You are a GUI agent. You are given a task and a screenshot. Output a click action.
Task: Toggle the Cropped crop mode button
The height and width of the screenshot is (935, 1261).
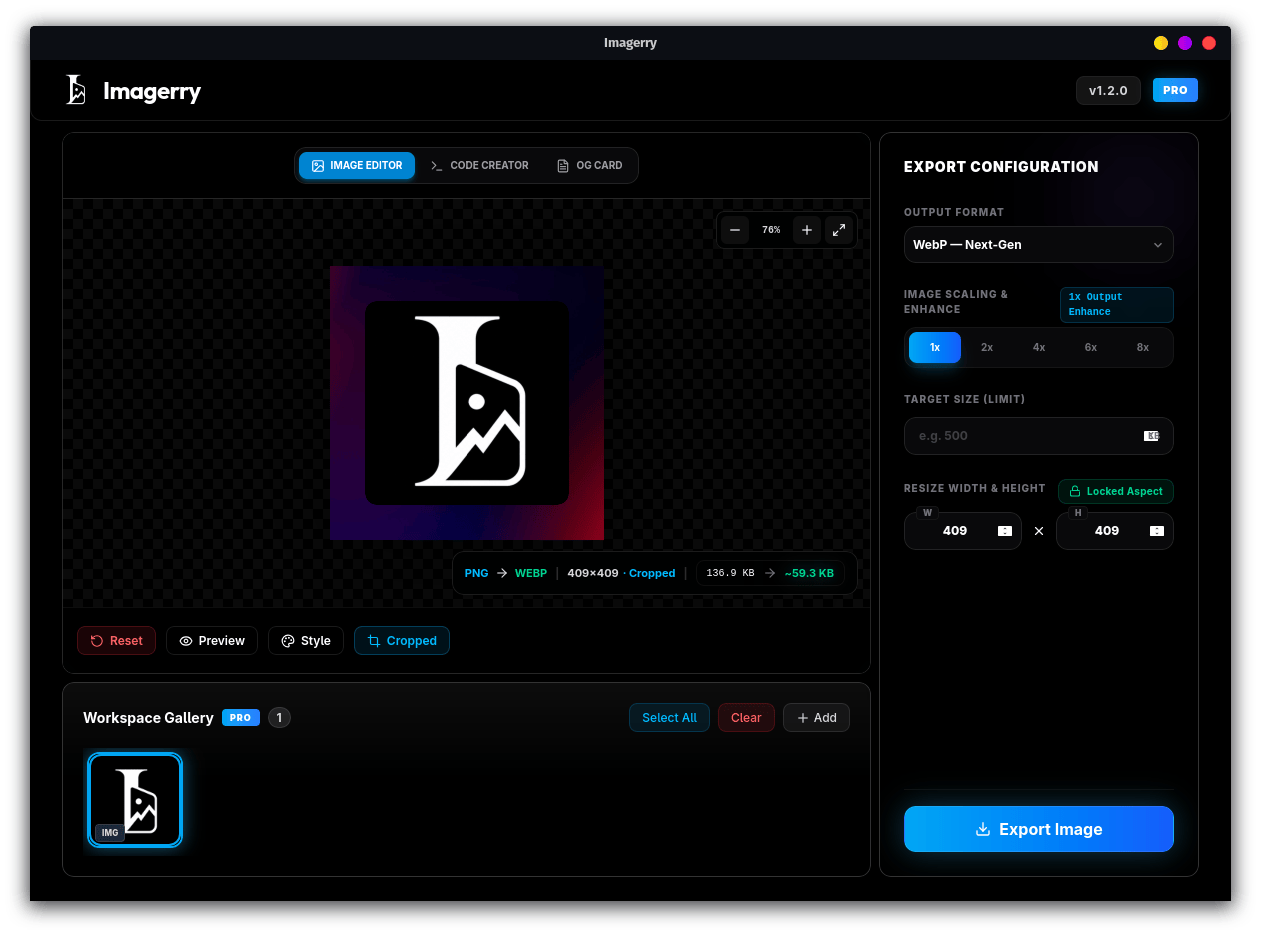402,641
